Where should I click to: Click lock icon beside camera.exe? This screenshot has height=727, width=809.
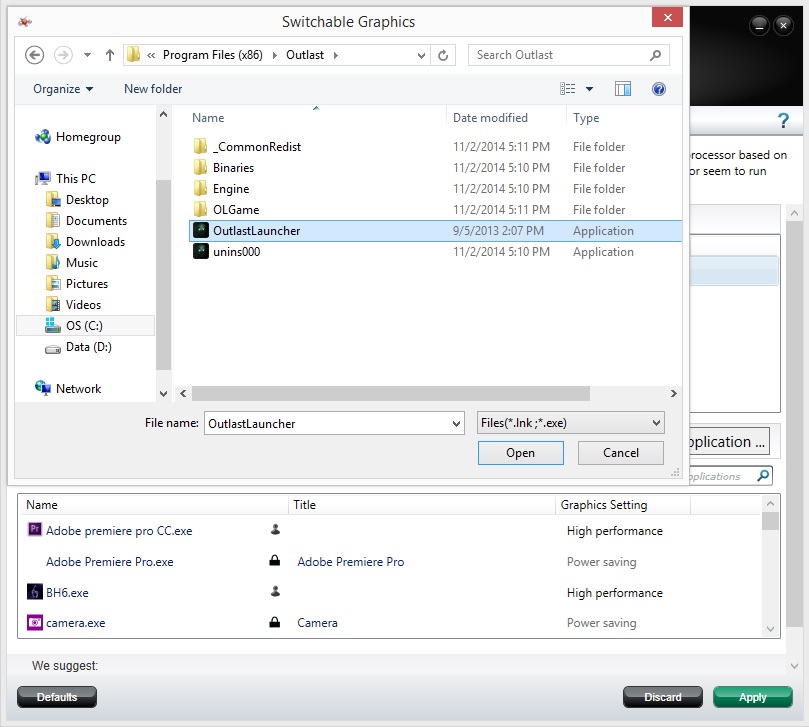pos(274,622)
